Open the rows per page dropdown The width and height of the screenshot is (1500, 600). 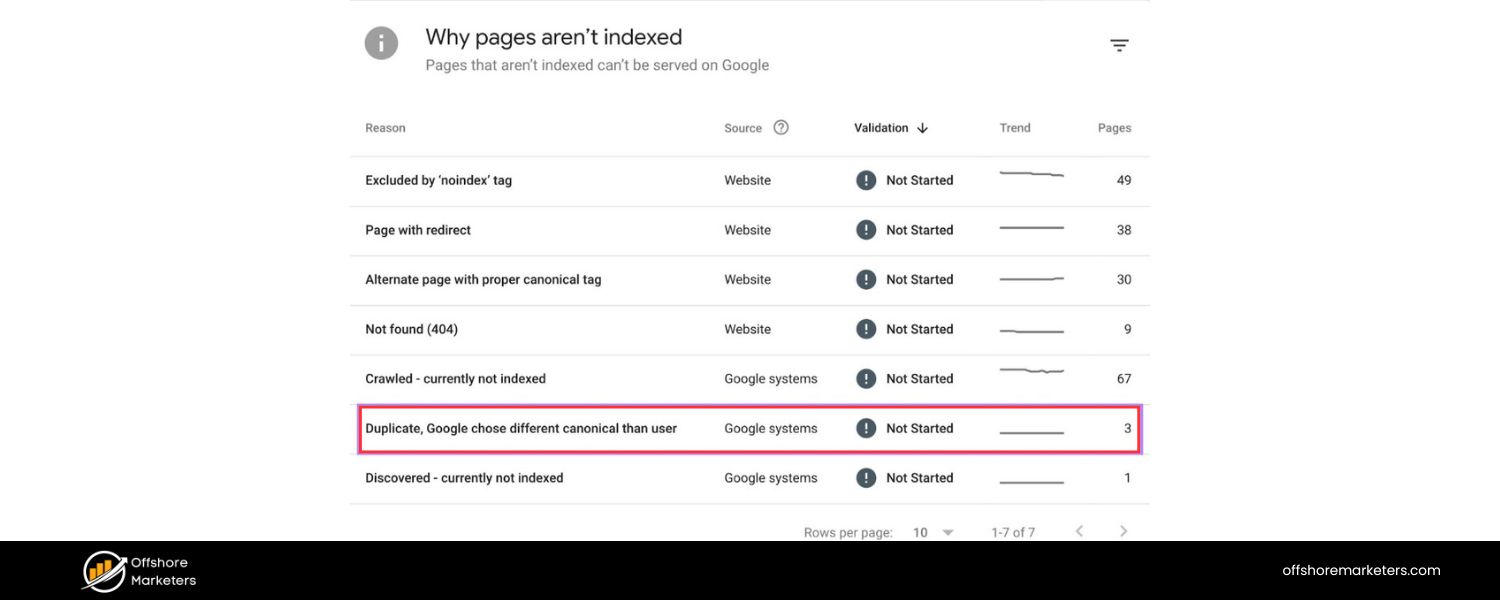(946, 532)
